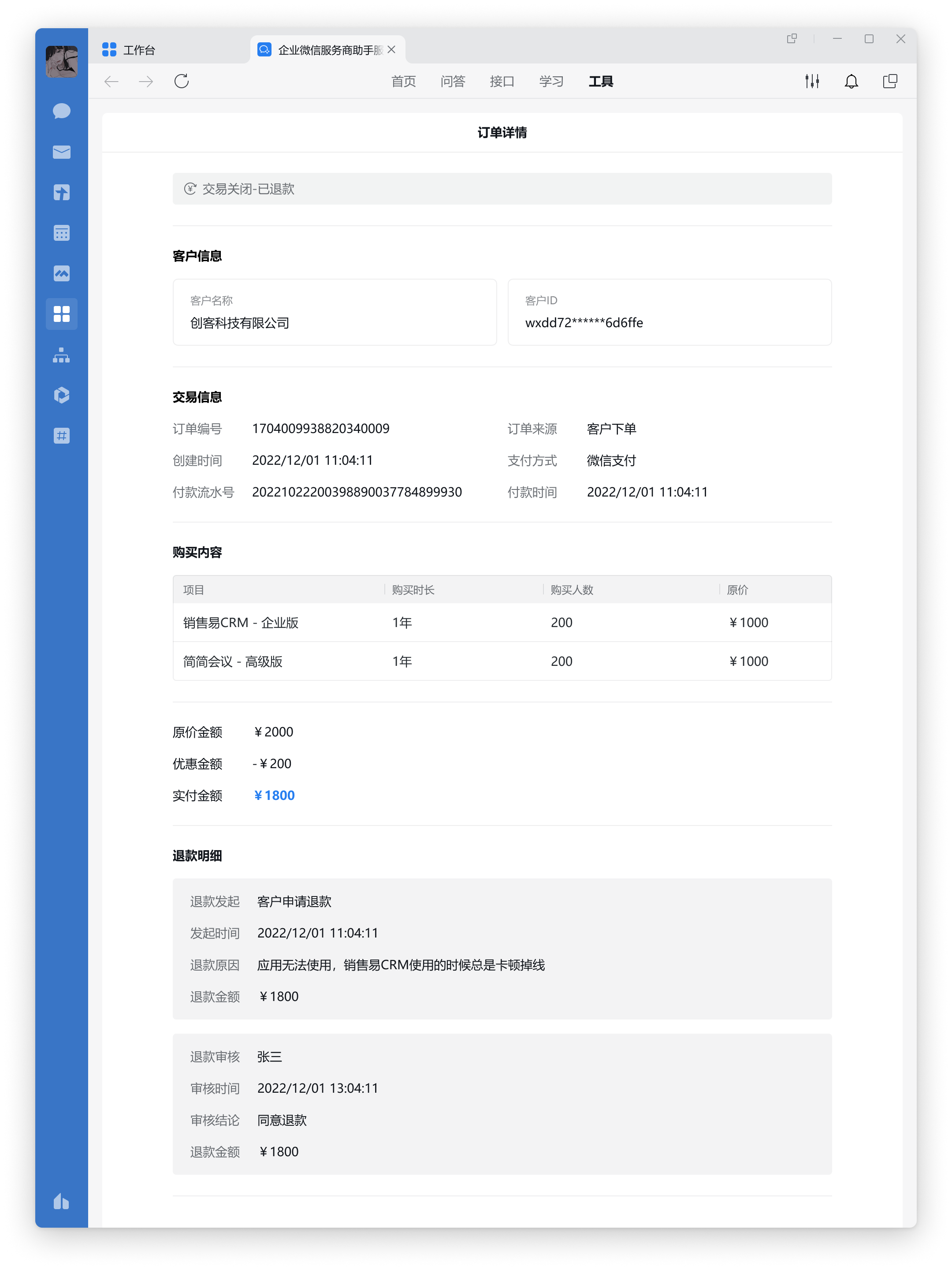Click the 购买内容 section heading
The height and width of the screenshot is (1270, 952).
(197, 553)
